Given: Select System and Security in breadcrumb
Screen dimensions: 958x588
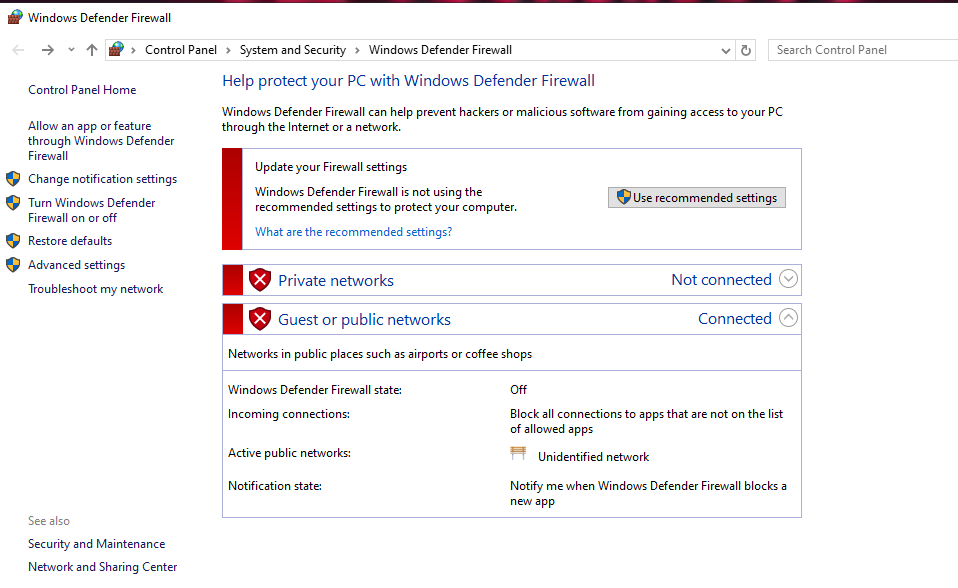Looking at the screenshot, I should click(x=292, y=50).
